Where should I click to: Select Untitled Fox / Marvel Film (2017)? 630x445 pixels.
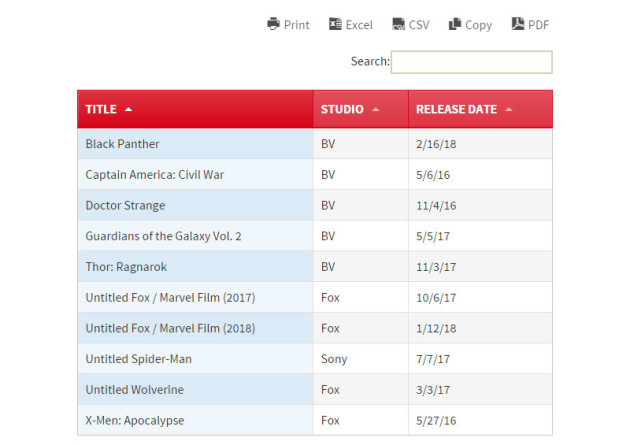[x=195, y=298]
